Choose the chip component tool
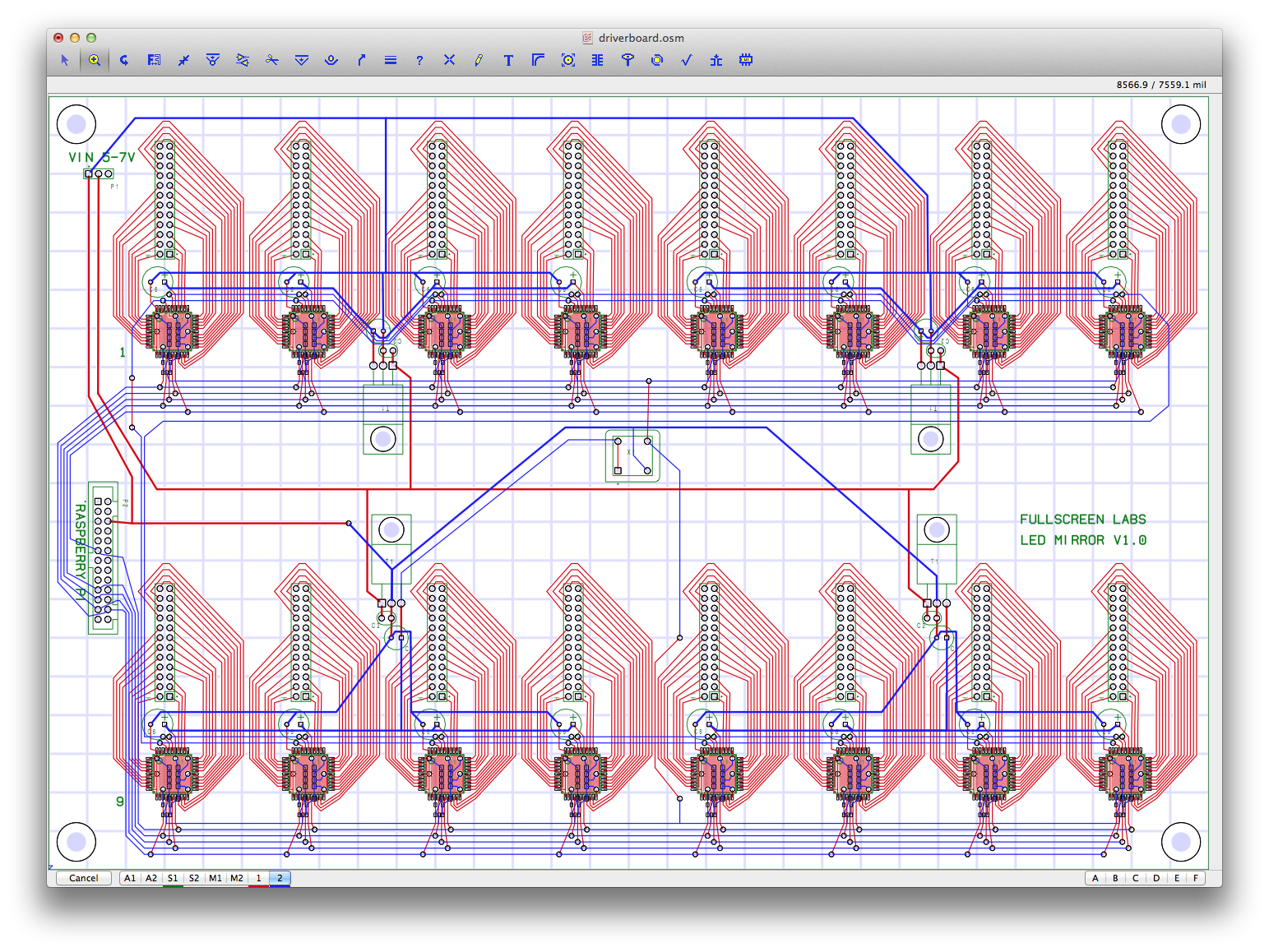This screenshot has height=952, width=1269. pyautogui.click(x=746, y=60)
